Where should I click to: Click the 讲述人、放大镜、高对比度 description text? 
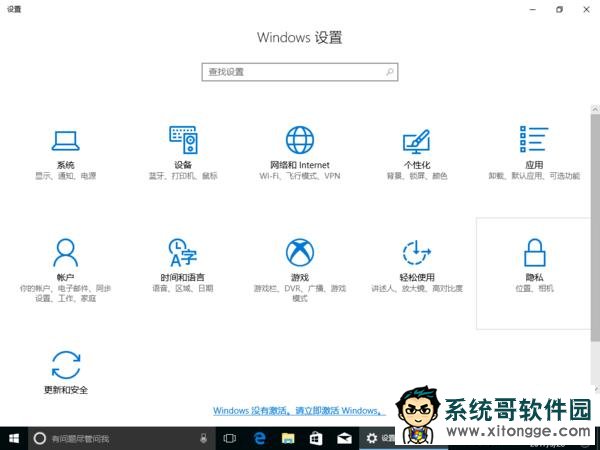click(x=417, y=288)
